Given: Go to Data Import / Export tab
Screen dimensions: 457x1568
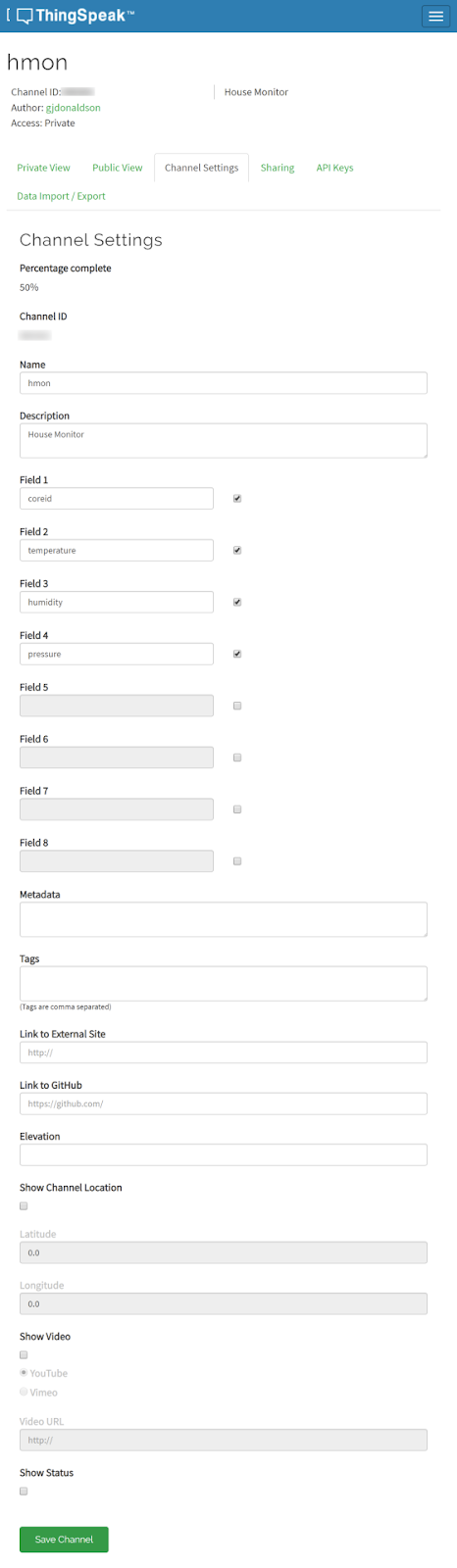Looking at the screenshot, I should (61, 196).
